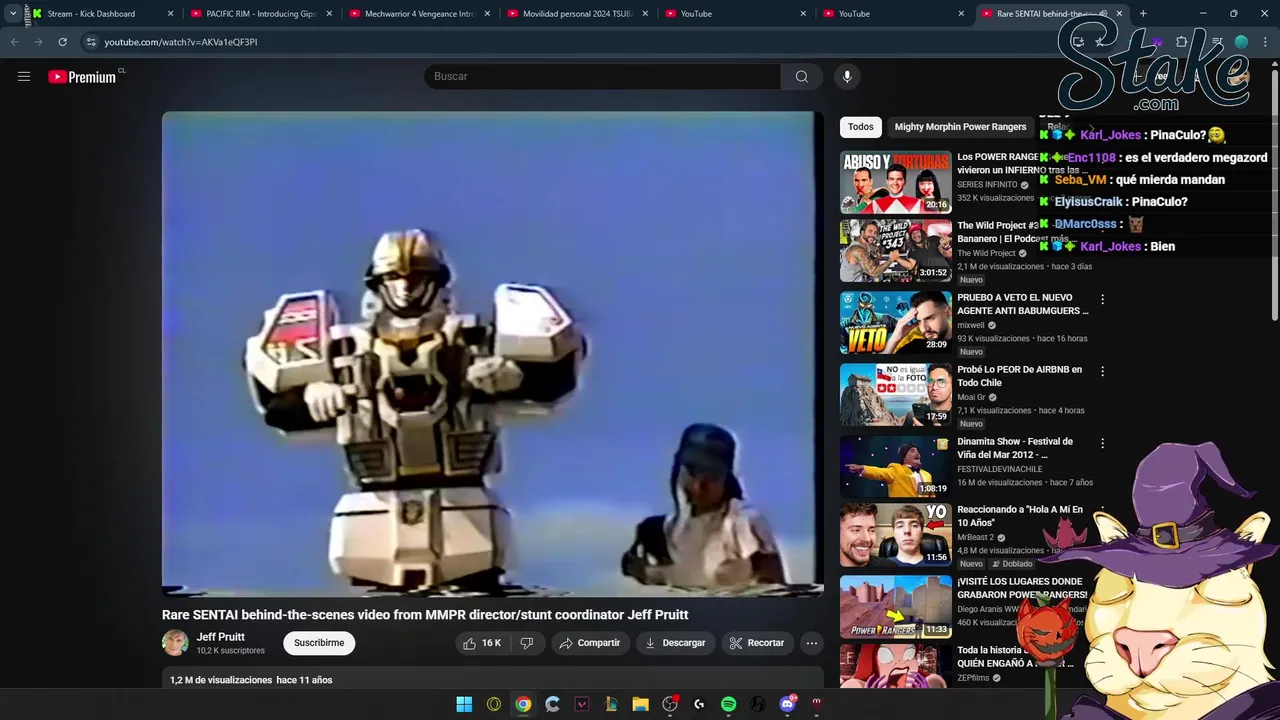Select Mighty Morphin Power Rangers chip
Viewport: 1280px width, 720px height.
[x=960, y=127]
